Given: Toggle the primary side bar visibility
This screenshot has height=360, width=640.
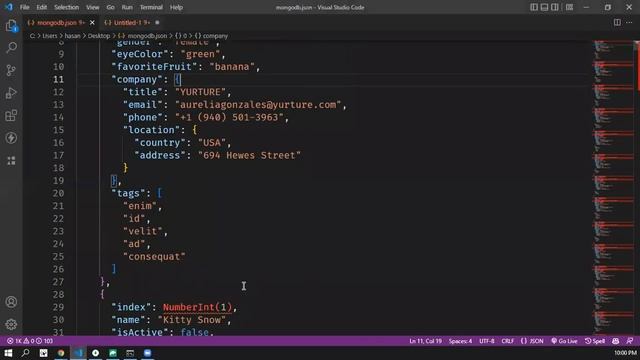Looking at the screenshot, I should tap(534, 7).
